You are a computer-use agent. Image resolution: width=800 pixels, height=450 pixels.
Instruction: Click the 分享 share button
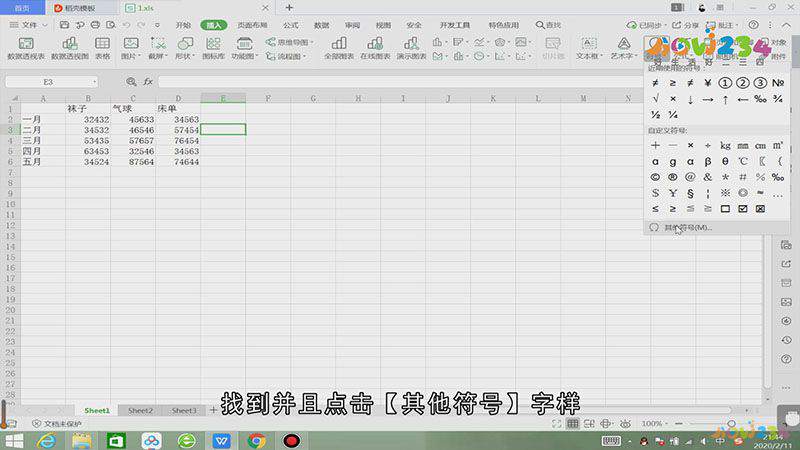tap(685, 25)
